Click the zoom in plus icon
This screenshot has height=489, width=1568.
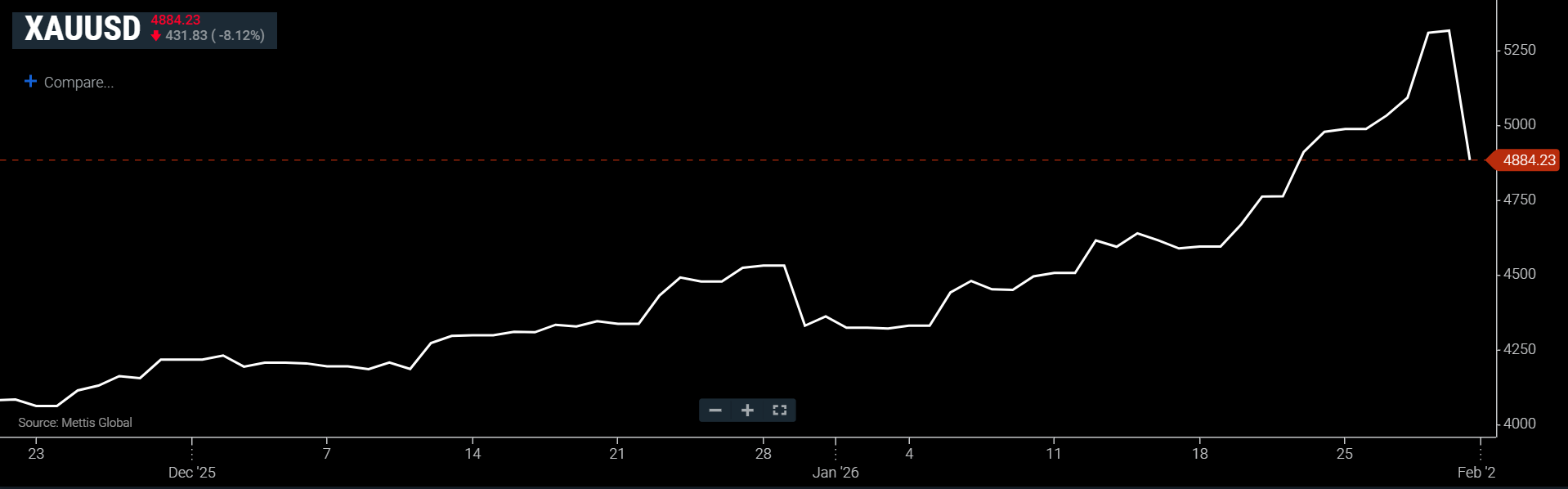(x=747, y=410)
